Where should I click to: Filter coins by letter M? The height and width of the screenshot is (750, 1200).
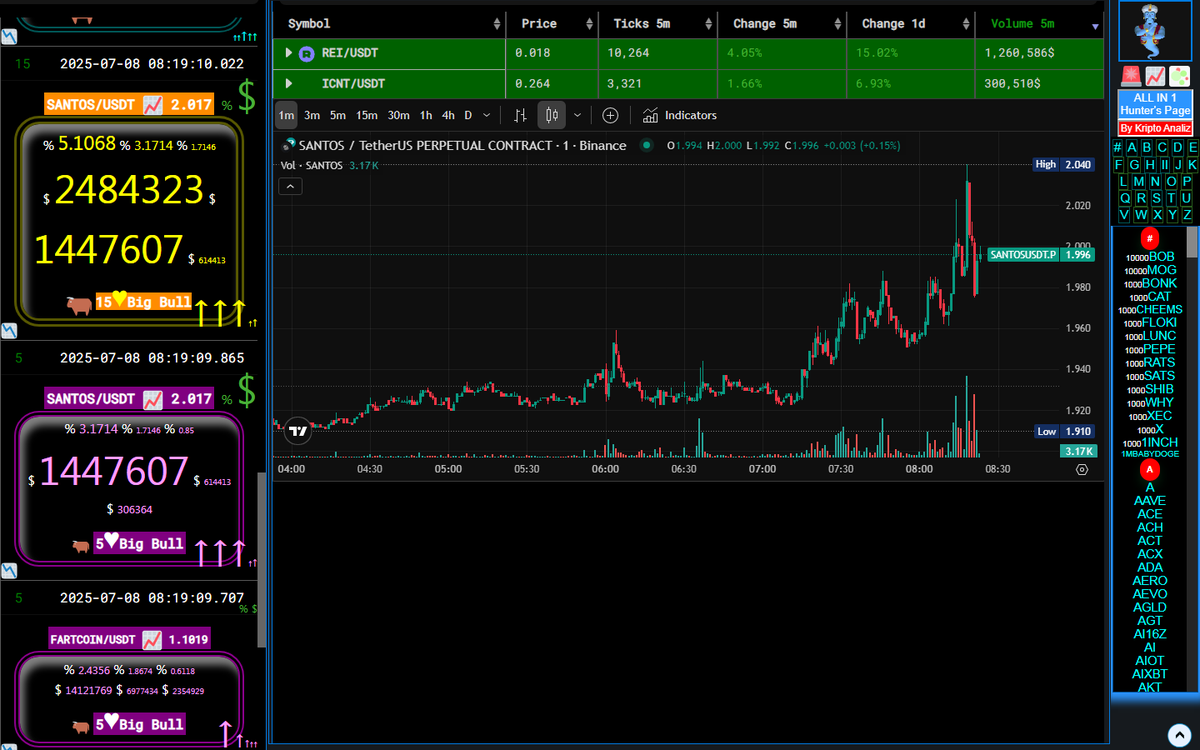tap(1140, 181)
